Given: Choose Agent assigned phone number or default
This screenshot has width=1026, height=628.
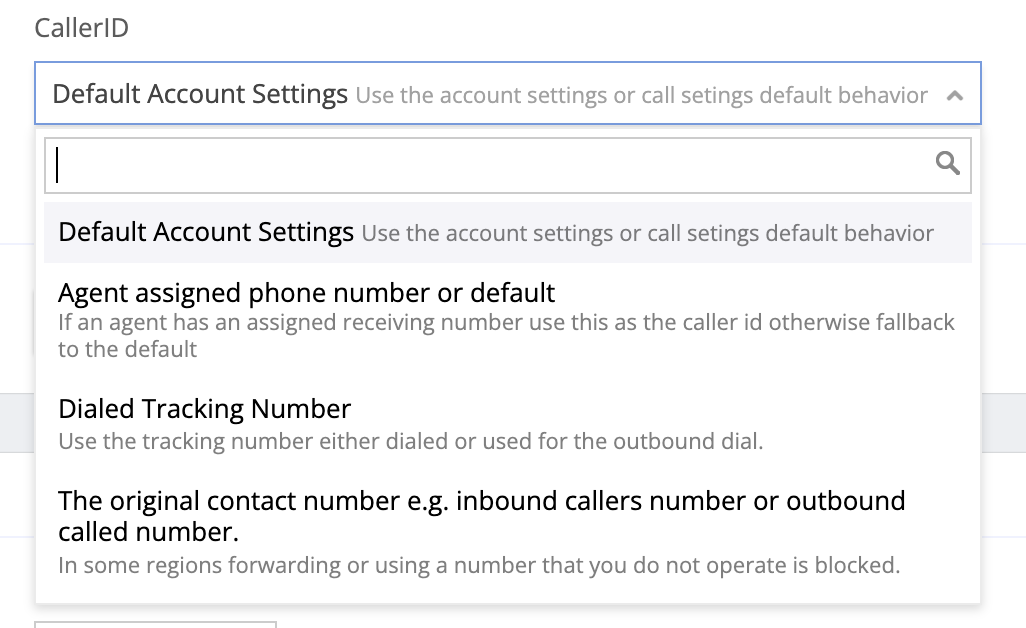Looking at the screenshot, I should [x=307, y=293].
